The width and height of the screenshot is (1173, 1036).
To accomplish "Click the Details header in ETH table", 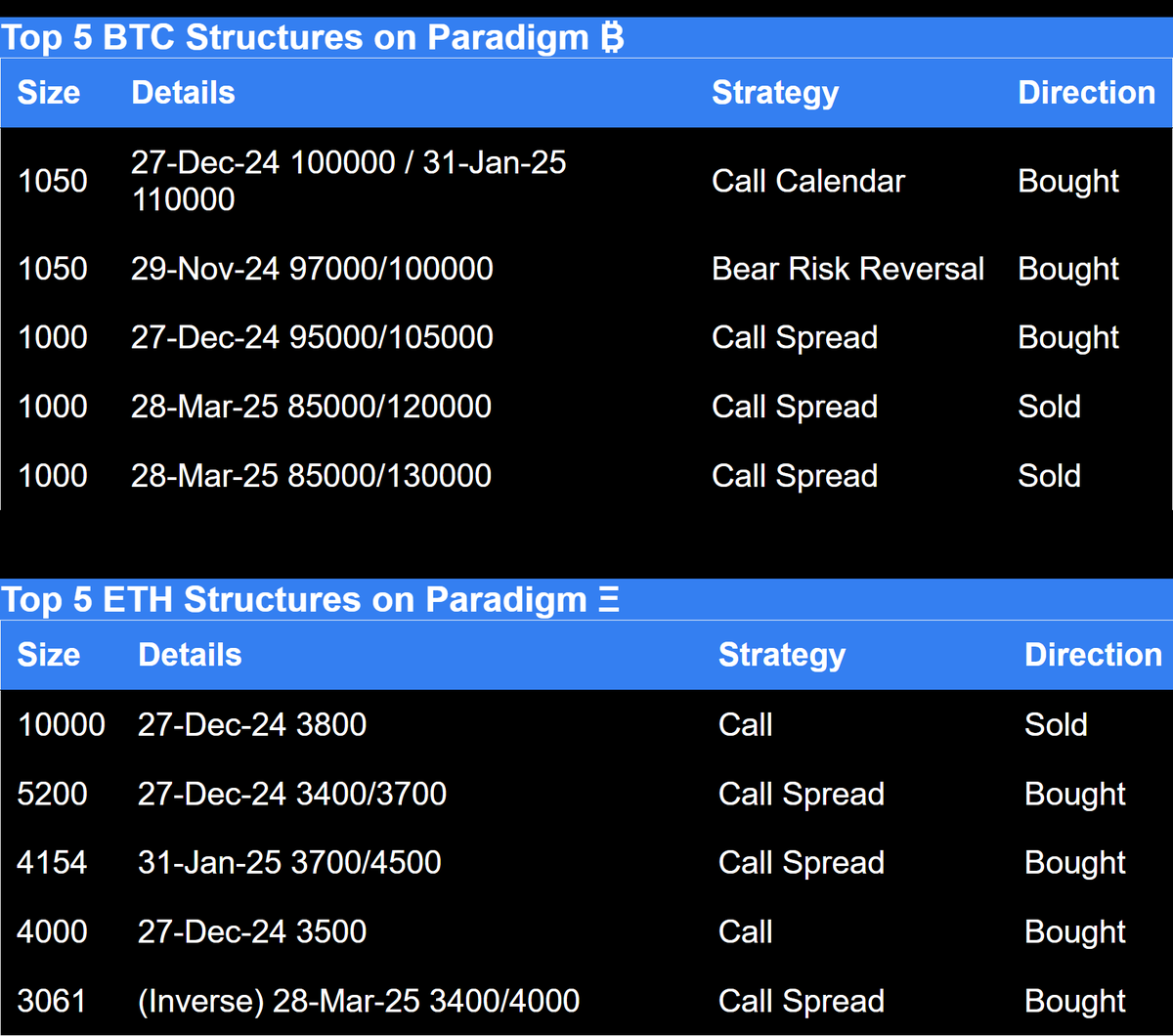I will click(190, 655).
